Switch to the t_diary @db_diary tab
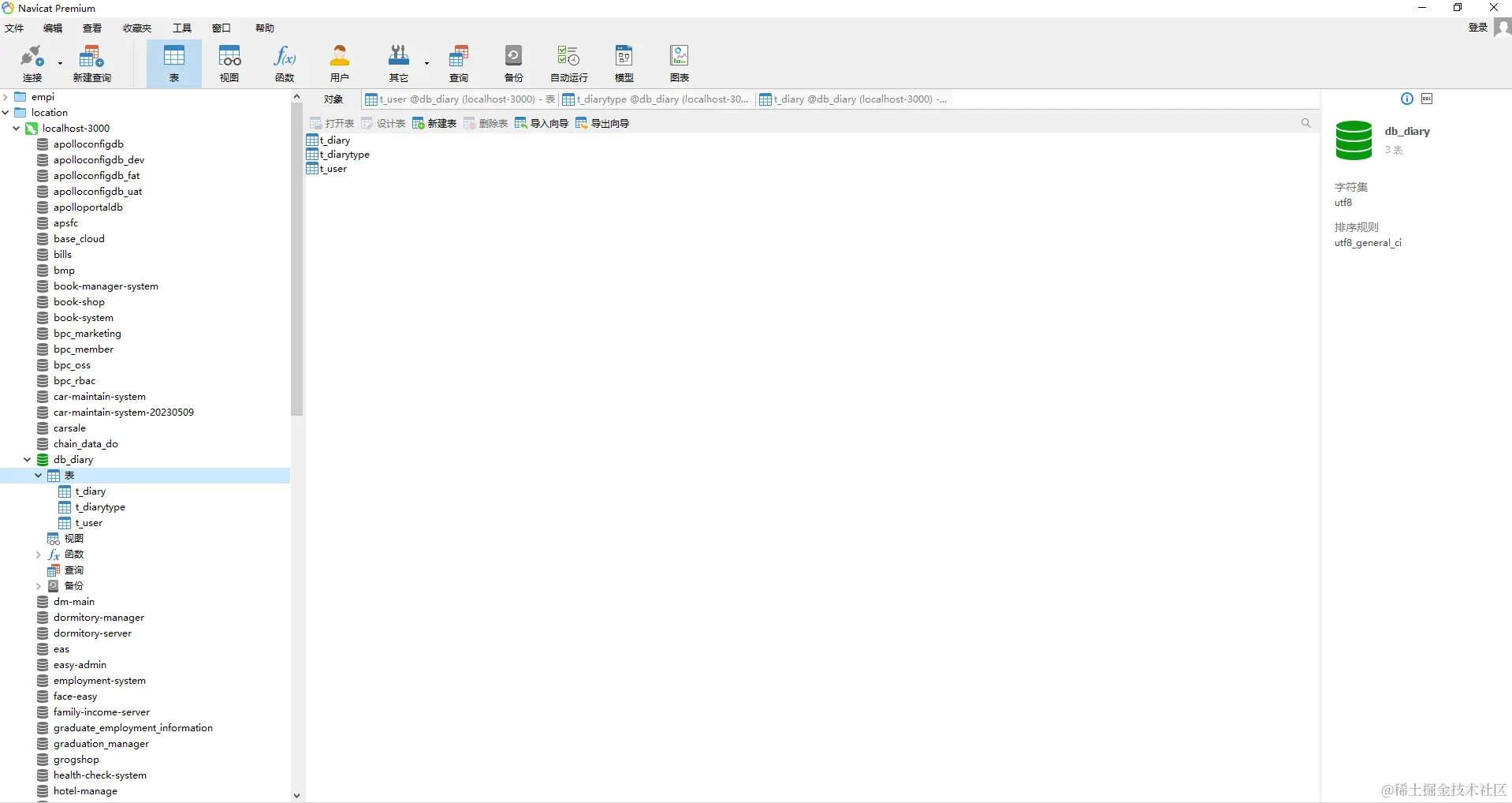Viewport: 1512px width, 803px height. point(853,99)
